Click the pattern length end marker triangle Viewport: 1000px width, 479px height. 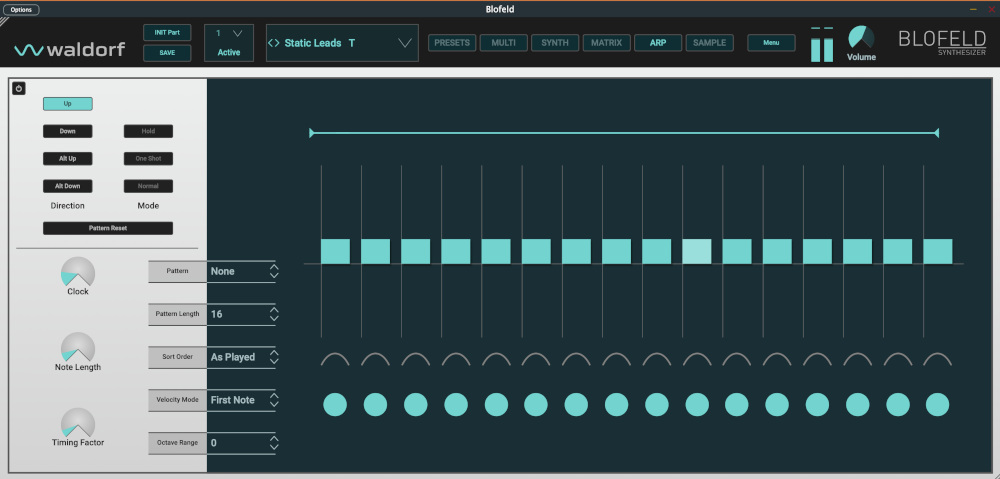(936, 133)
